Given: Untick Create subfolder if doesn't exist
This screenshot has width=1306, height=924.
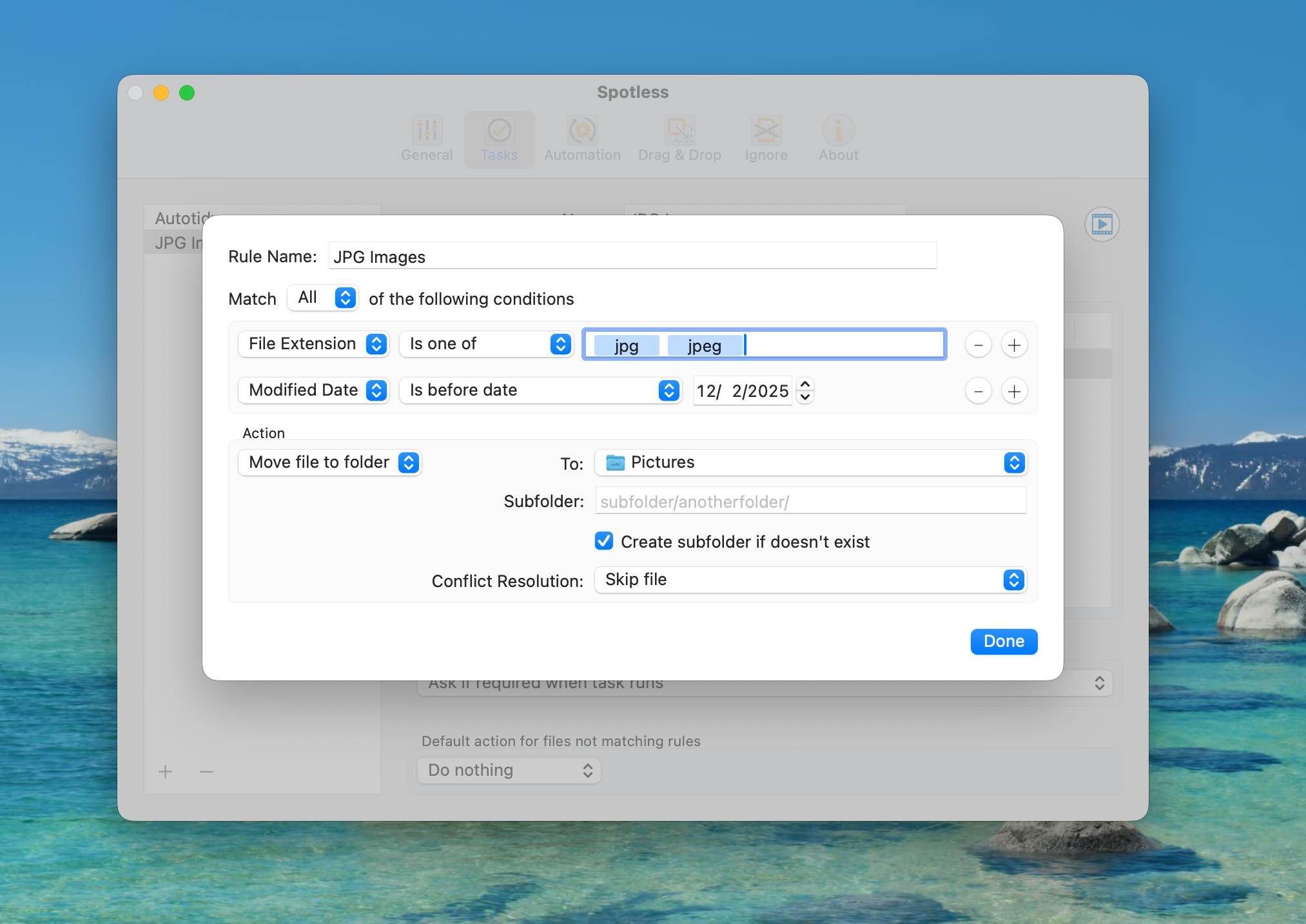Looking at the screenshot, I should click(604, 541).
